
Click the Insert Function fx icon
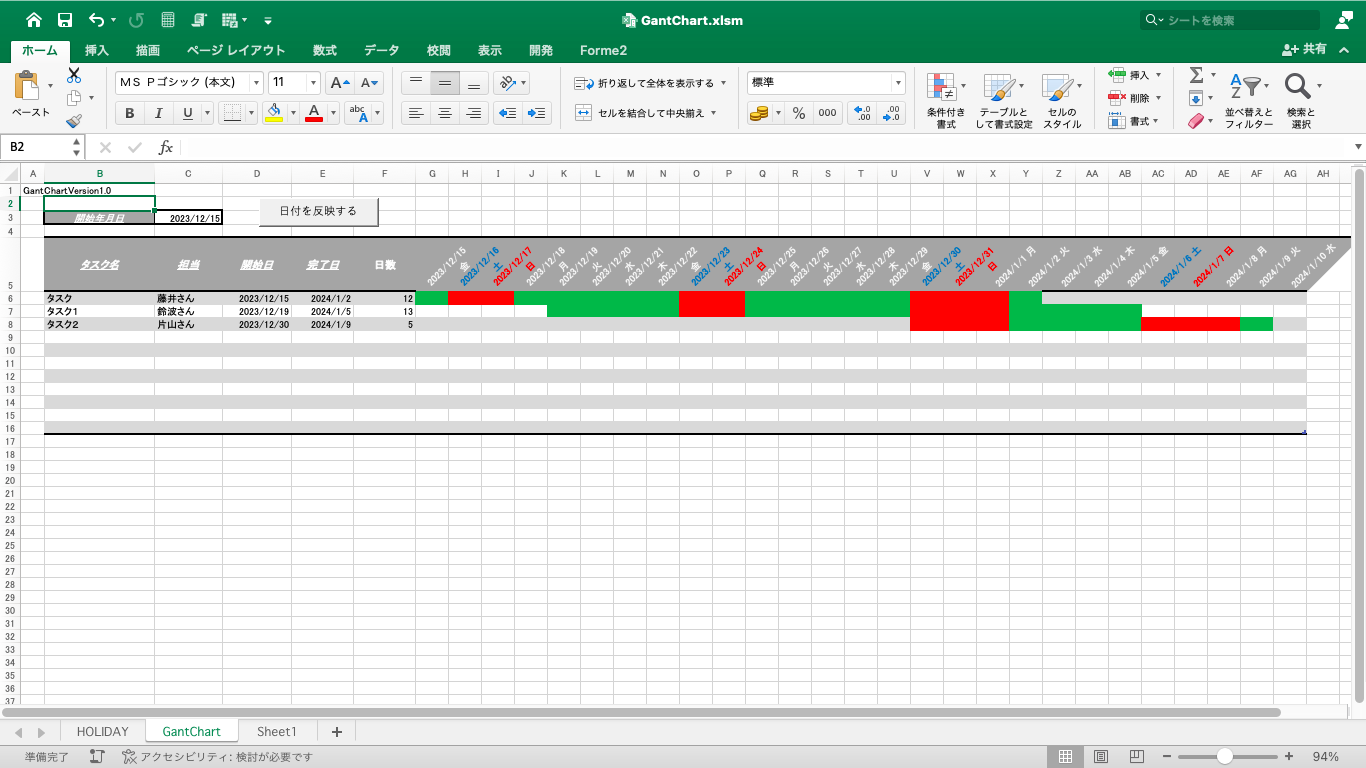(x=166, y=147)
